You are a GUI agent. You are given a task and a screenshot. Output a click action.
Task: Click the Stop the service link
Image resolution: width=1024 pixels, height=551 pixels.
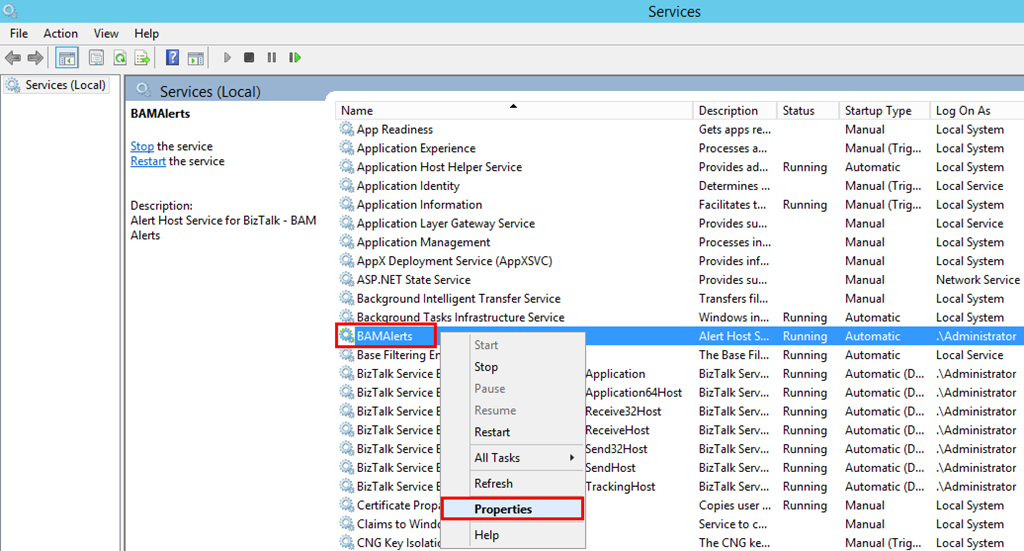[x=142, y=146]
